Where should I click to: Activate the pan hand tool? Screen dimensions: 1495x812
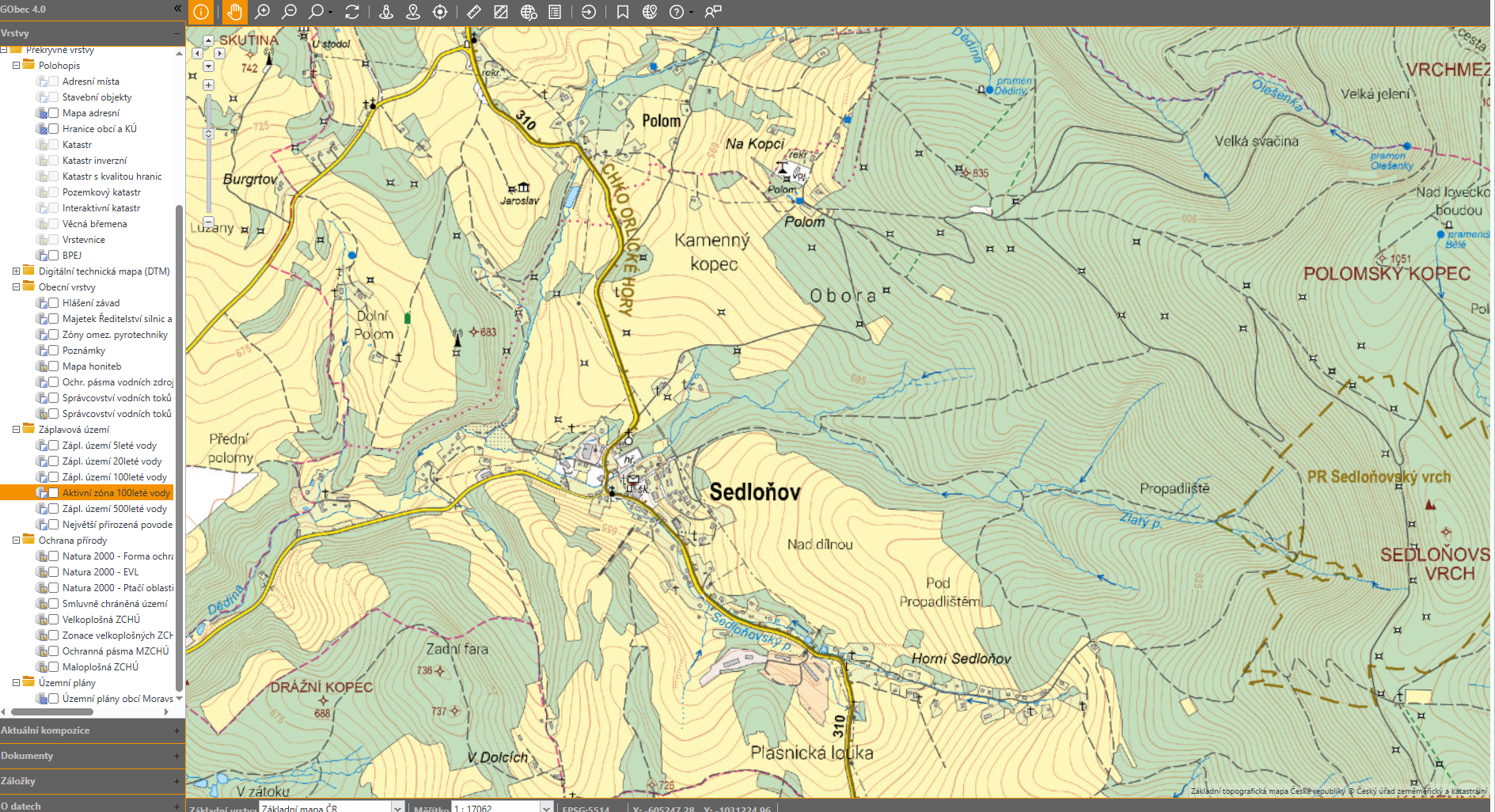click(x=234, y=12)
